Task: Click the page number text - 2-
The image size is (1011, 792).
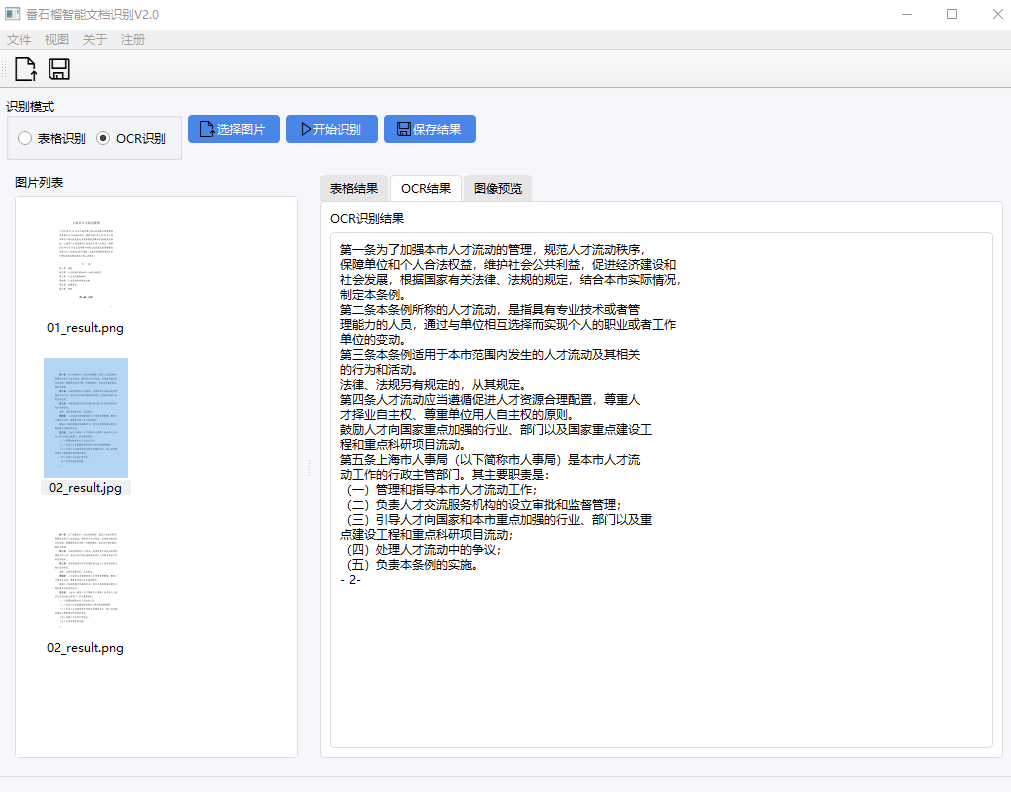Action: pos(350,580)
